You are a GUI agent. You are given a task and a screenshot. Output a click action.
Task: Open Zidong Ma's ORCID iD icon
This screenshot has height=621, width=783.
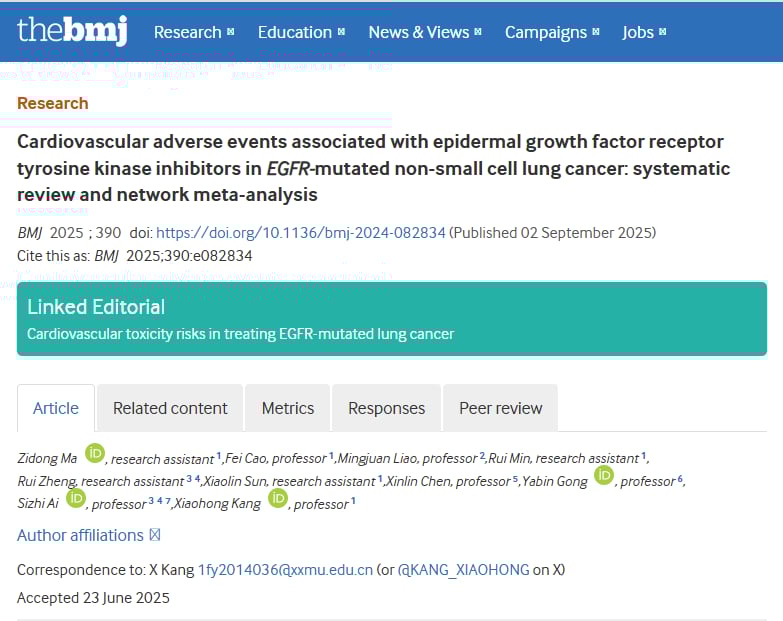click(94, 453)
